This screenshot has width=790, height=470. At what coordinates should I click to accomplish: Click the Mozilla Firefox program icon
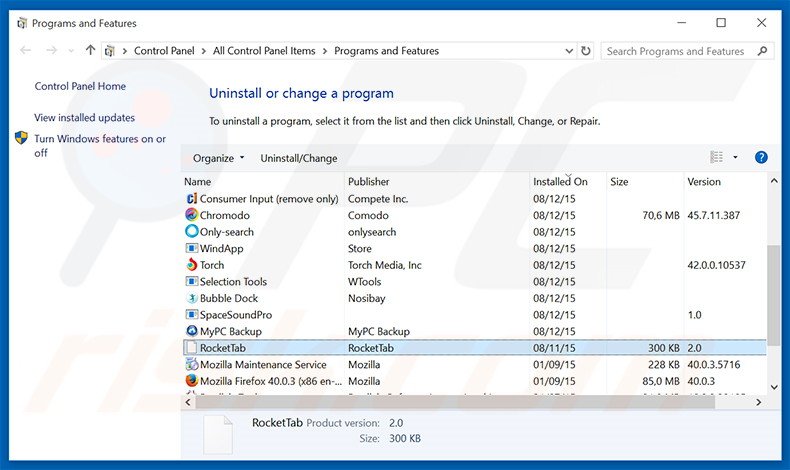191,381
